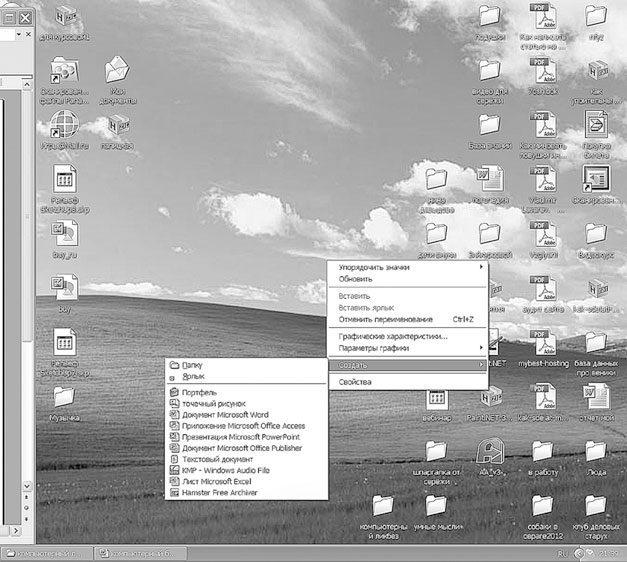This screenshot has width=627, height=562.
Task: Create a new Точечный рисунок
Action: coord(246,404)
